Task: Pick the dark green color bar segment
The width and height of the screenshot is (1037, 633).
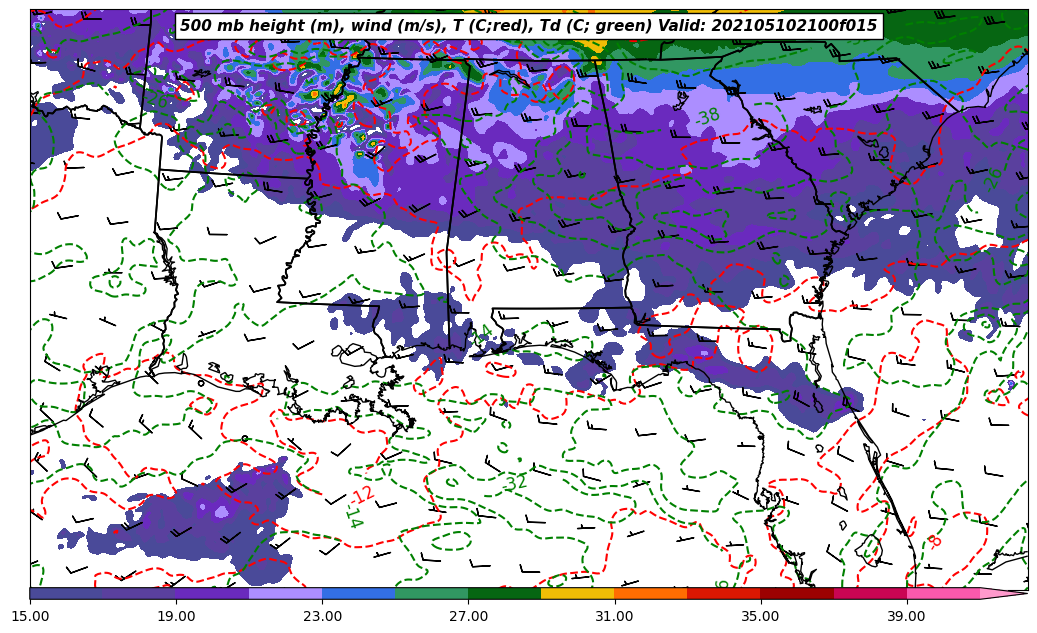Action: 505,593
